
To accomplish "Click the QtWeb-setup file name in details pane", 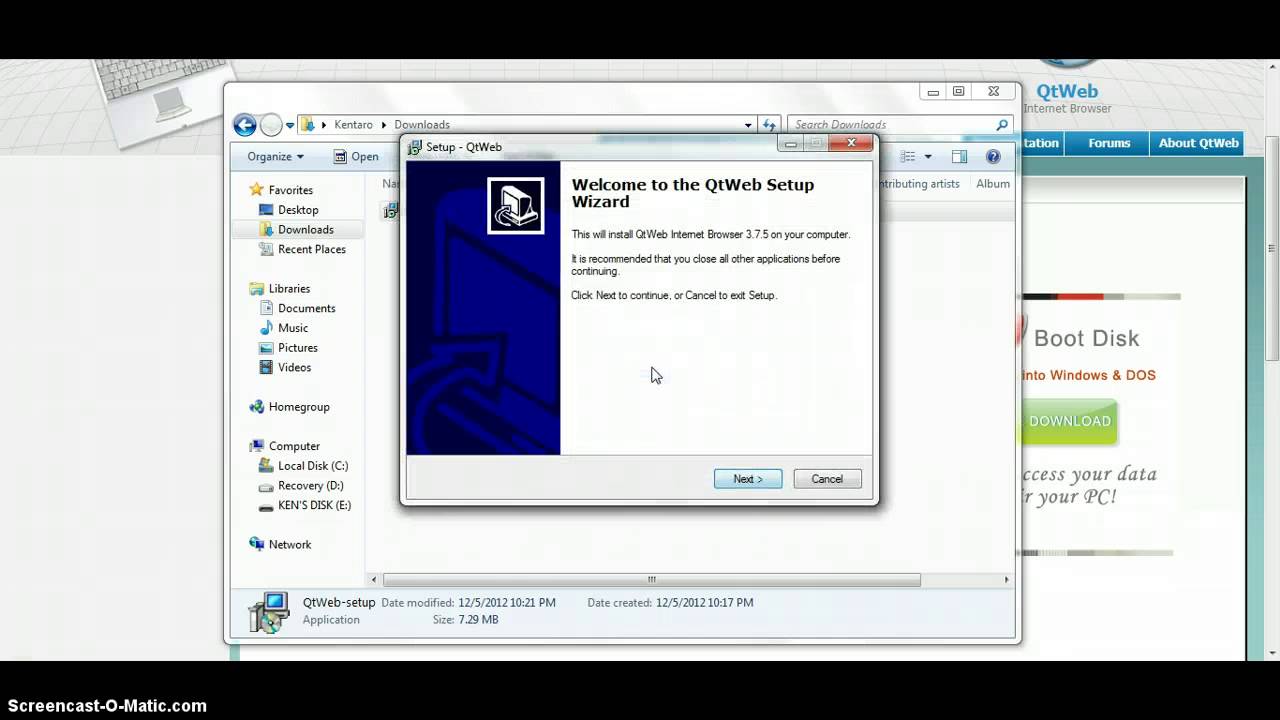I will [x=339, y=603].
